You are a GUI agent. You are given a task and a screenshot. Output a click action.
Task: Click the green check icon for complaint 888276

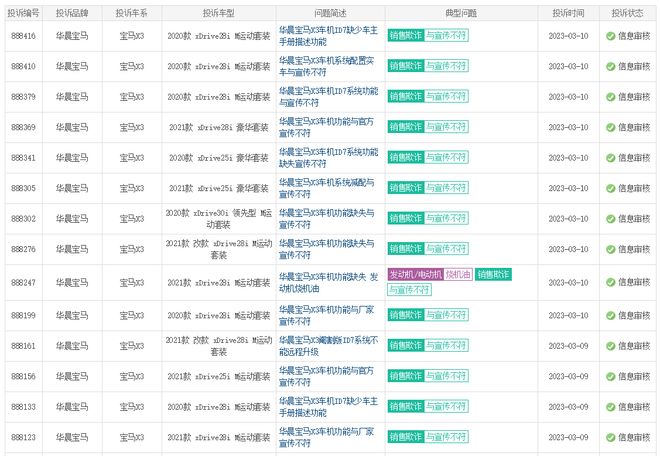pyautogui.click(x=611, y=249)
